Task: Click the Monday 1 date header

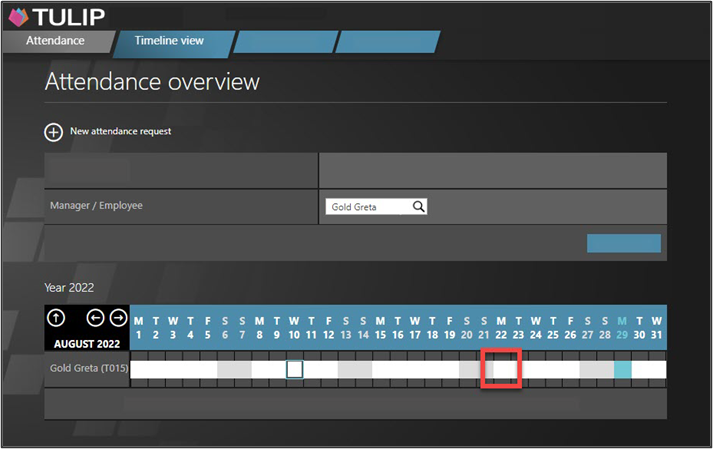Action: [x=139, y=327]
